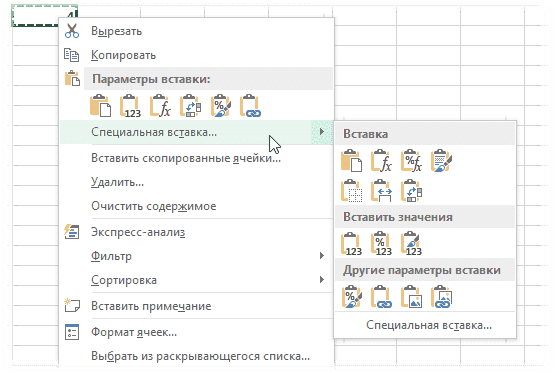Screen dimensions: 555x373
Task: Choose the Paste icon in submenu Вставка section
Action: pos(351,161)
